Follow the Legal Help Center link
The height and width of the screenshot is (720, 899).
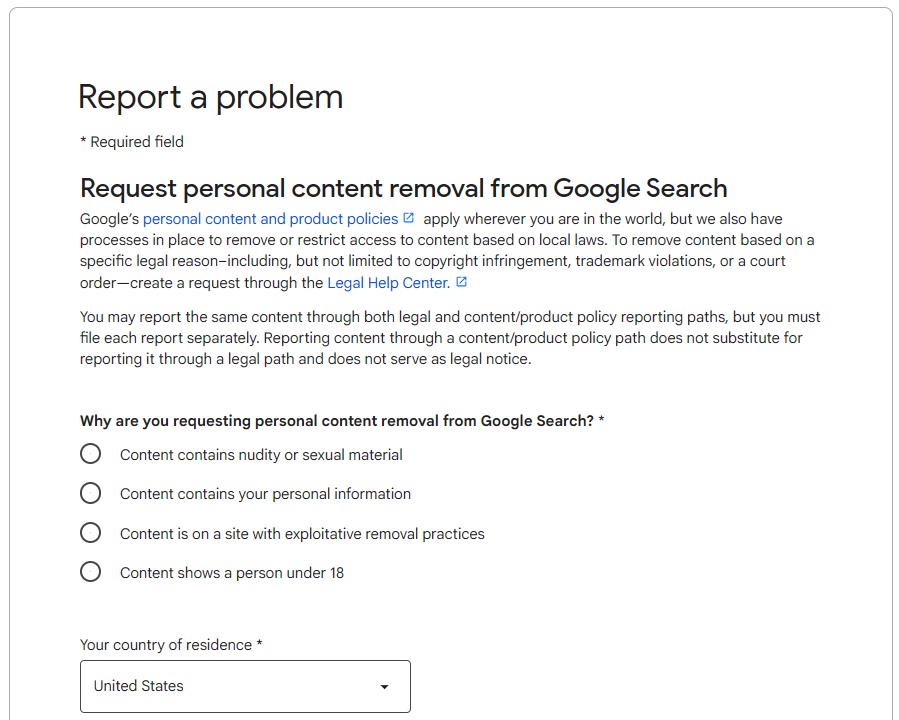[388, 283]
